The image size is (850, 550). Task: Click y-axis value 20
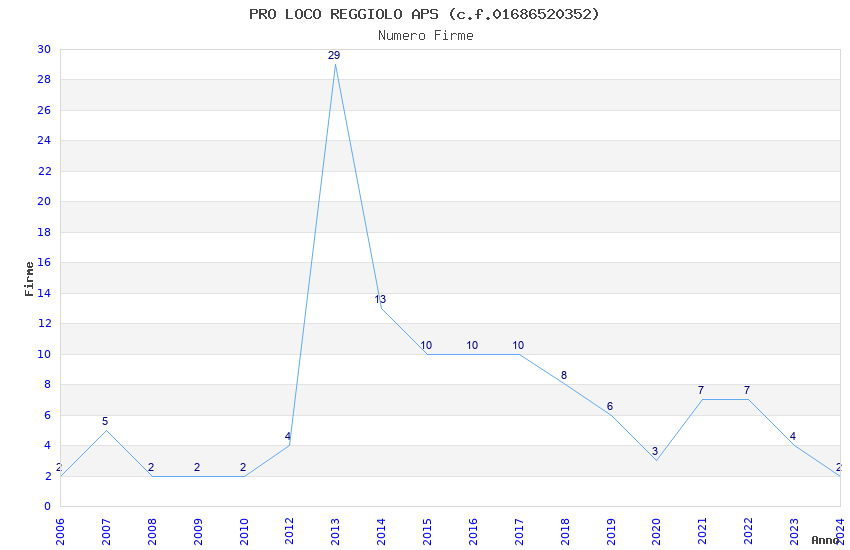click(x=44, y=202)
